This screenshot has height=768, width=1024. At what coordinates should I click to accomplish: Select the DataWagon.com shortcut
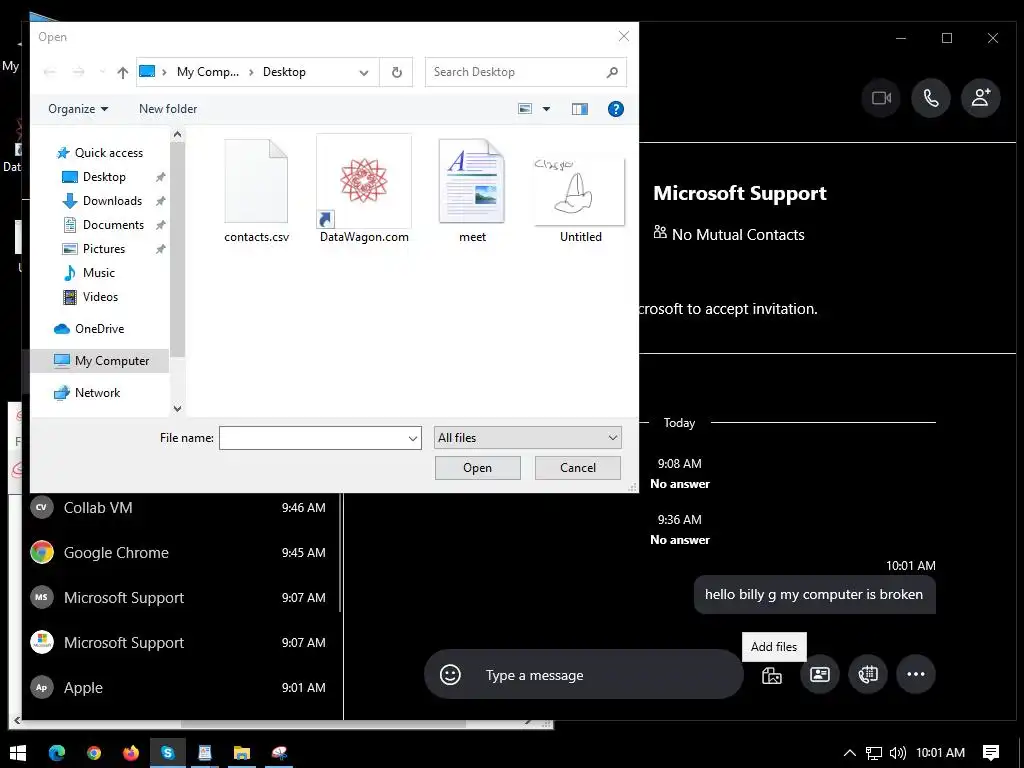(364, 189)
